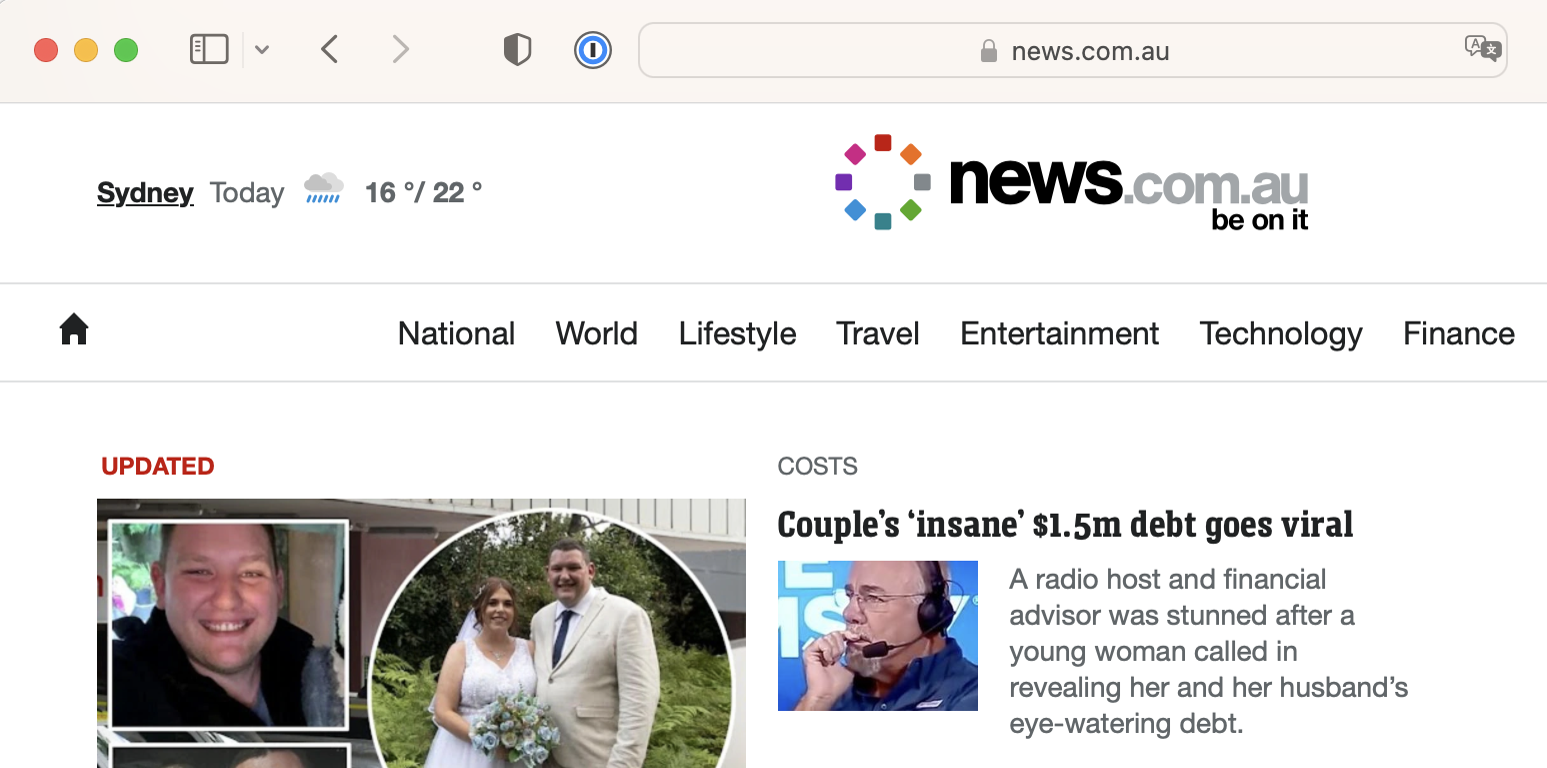Screen dimensions: 1547x768
Task: Toggle the Safari sidebar
Action: click(x=209, y=49)
